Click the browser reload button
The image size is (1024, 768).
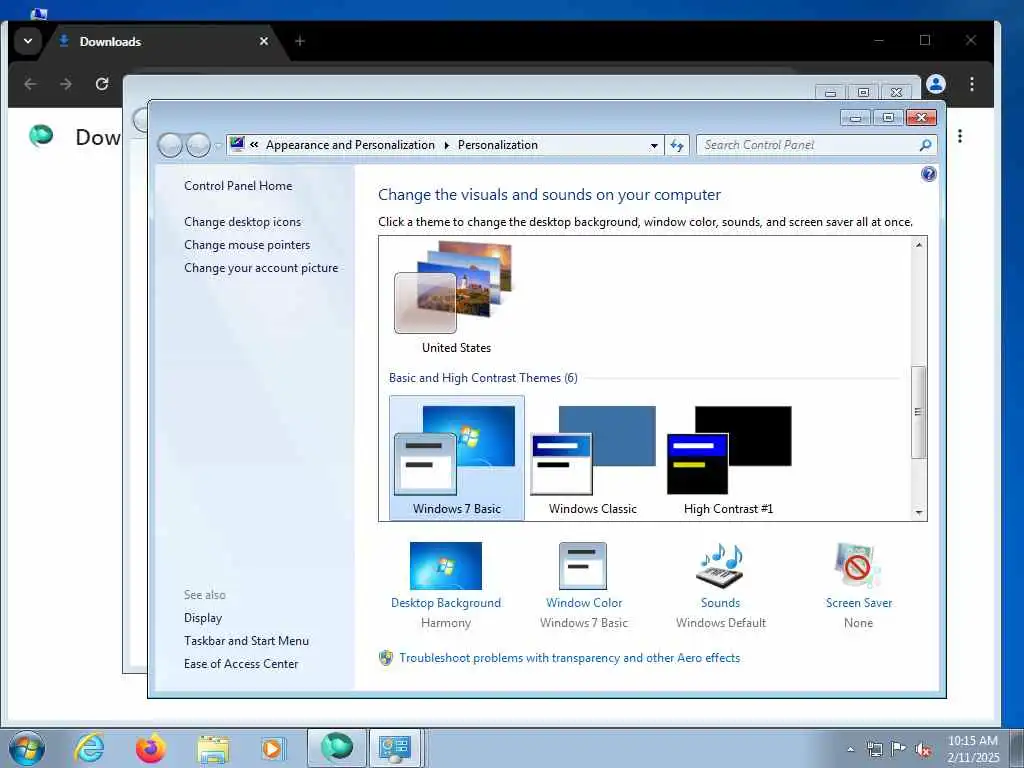pyautogui.click(x=102, y=84)
